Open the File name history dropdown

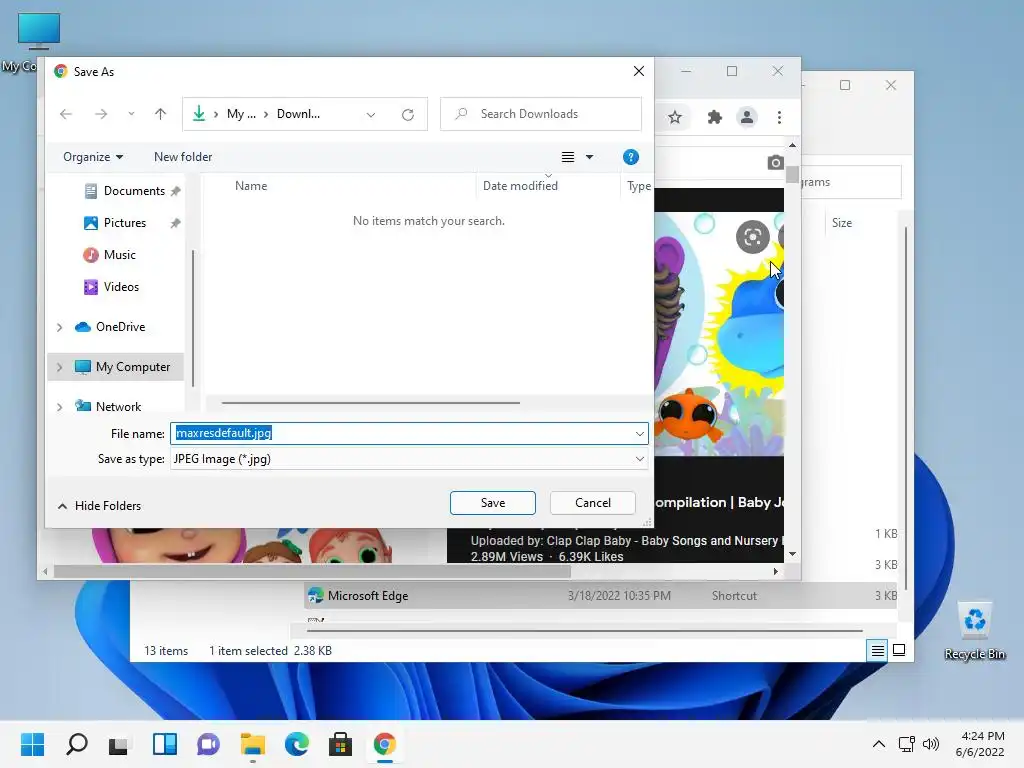click(639, 434)
